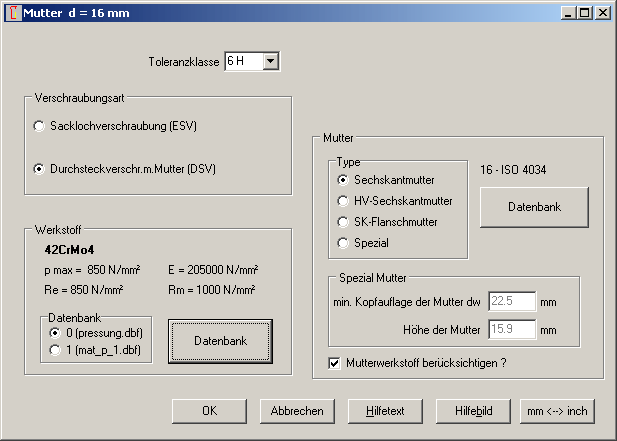
Task: Click the application icon in title bar
Action: [11, 12]
